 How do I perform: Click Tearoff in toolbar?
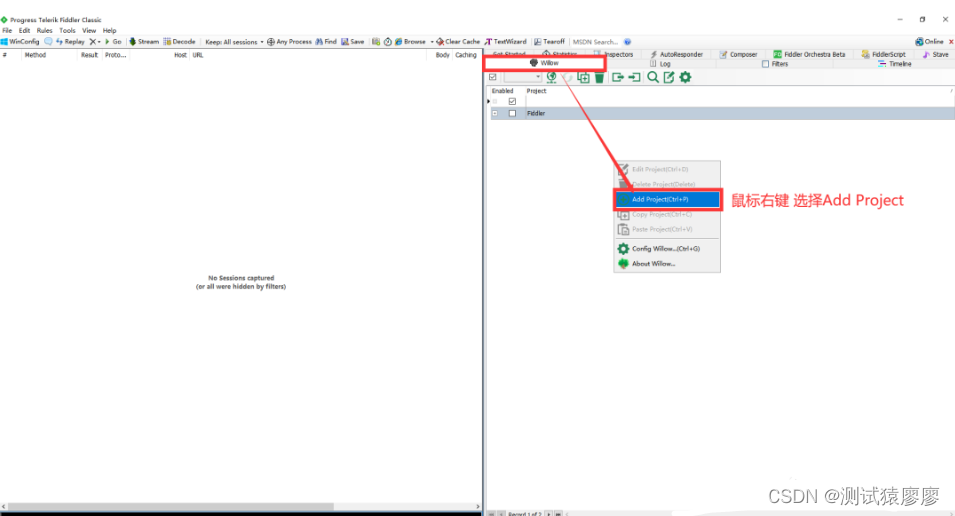pos(549,41)
